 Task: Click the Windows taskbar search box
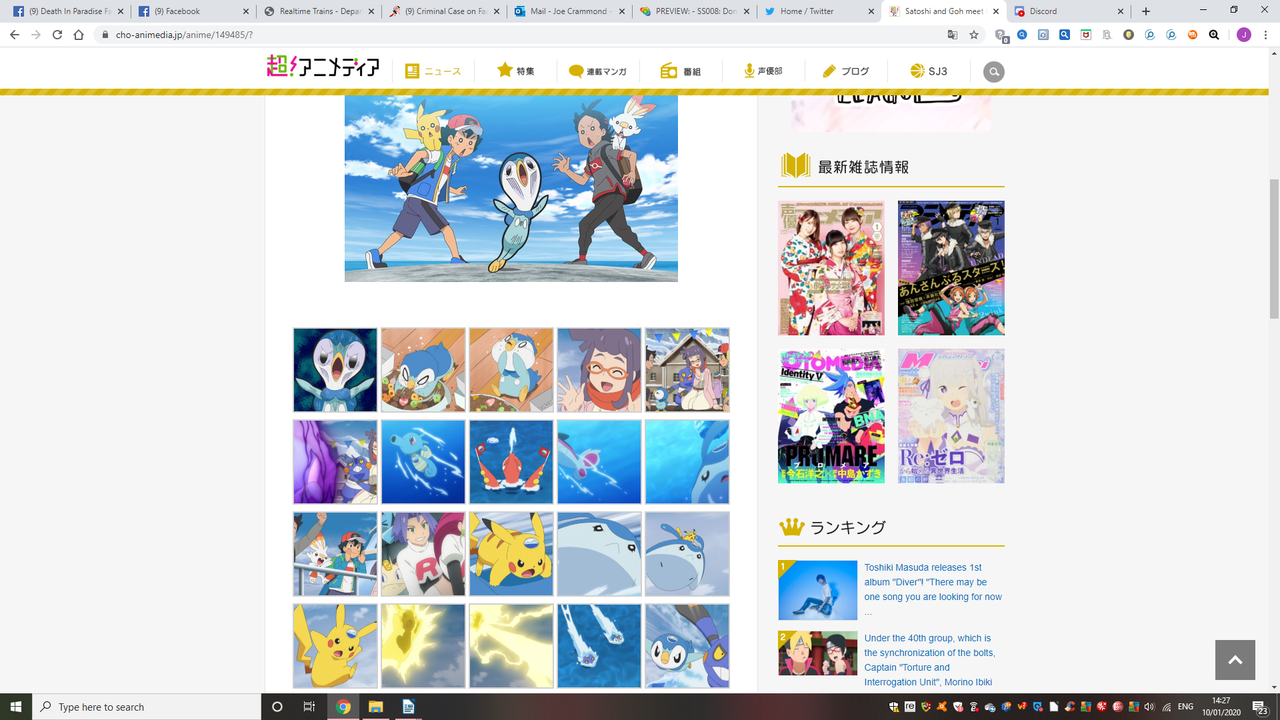[147, 707]
